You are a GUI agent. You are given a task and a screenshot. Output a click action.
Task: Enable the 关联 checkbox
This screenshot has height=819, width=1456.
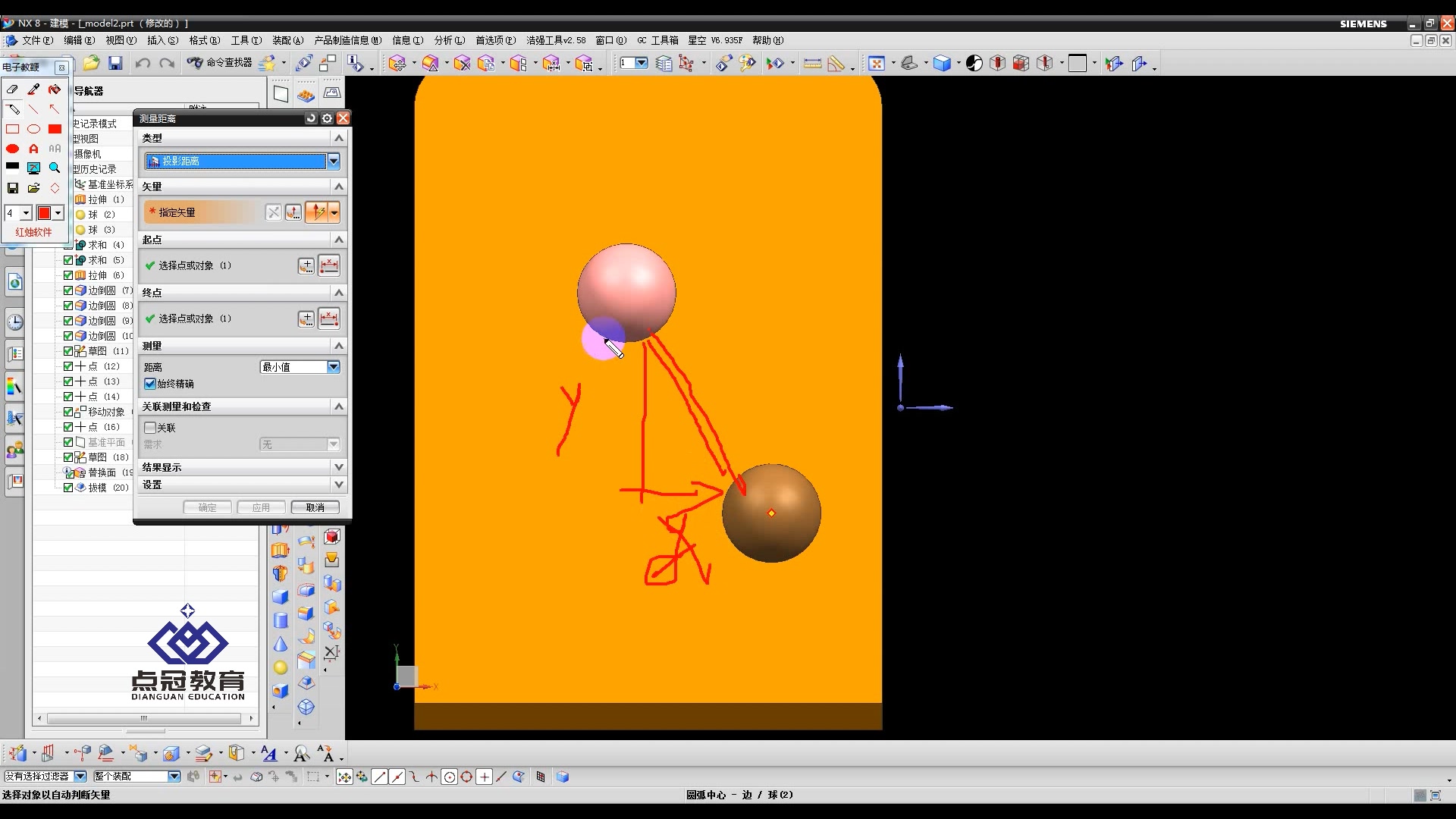tap(150, 428)
